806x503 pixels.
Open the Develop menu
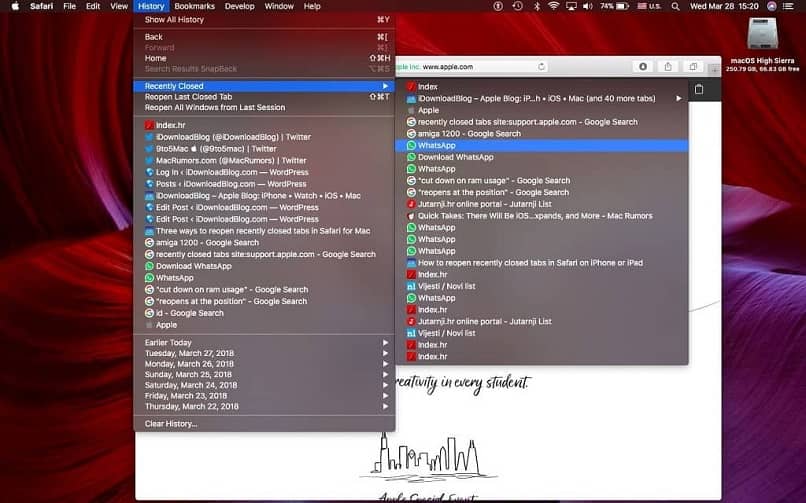click(240, 6)
